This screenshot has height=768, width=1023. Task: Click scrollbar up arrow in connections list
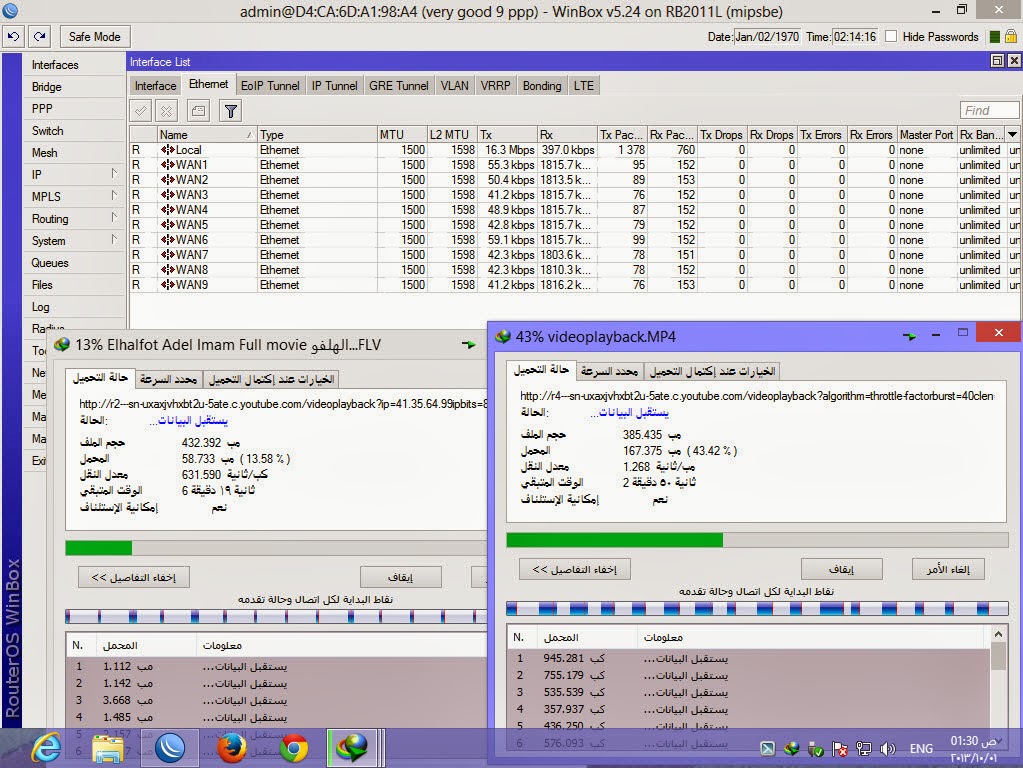[998, 634]
